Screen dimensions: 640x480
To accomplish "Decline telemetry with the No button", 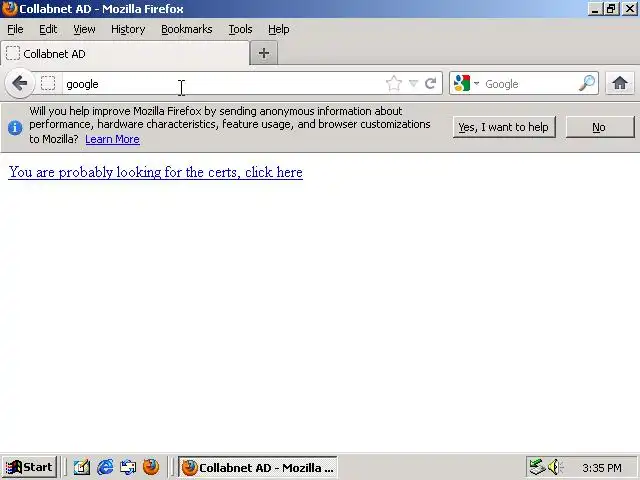I will click(x=600, y=127).
